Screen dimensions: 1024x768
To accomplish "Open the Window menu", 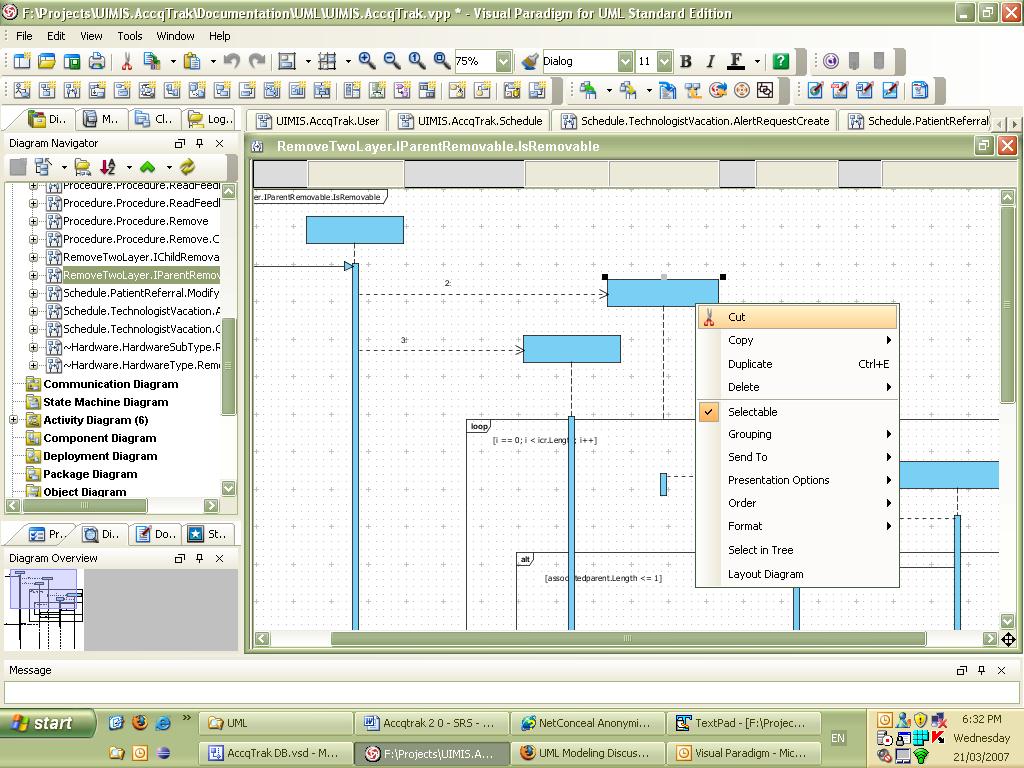I will pos(175,36).
